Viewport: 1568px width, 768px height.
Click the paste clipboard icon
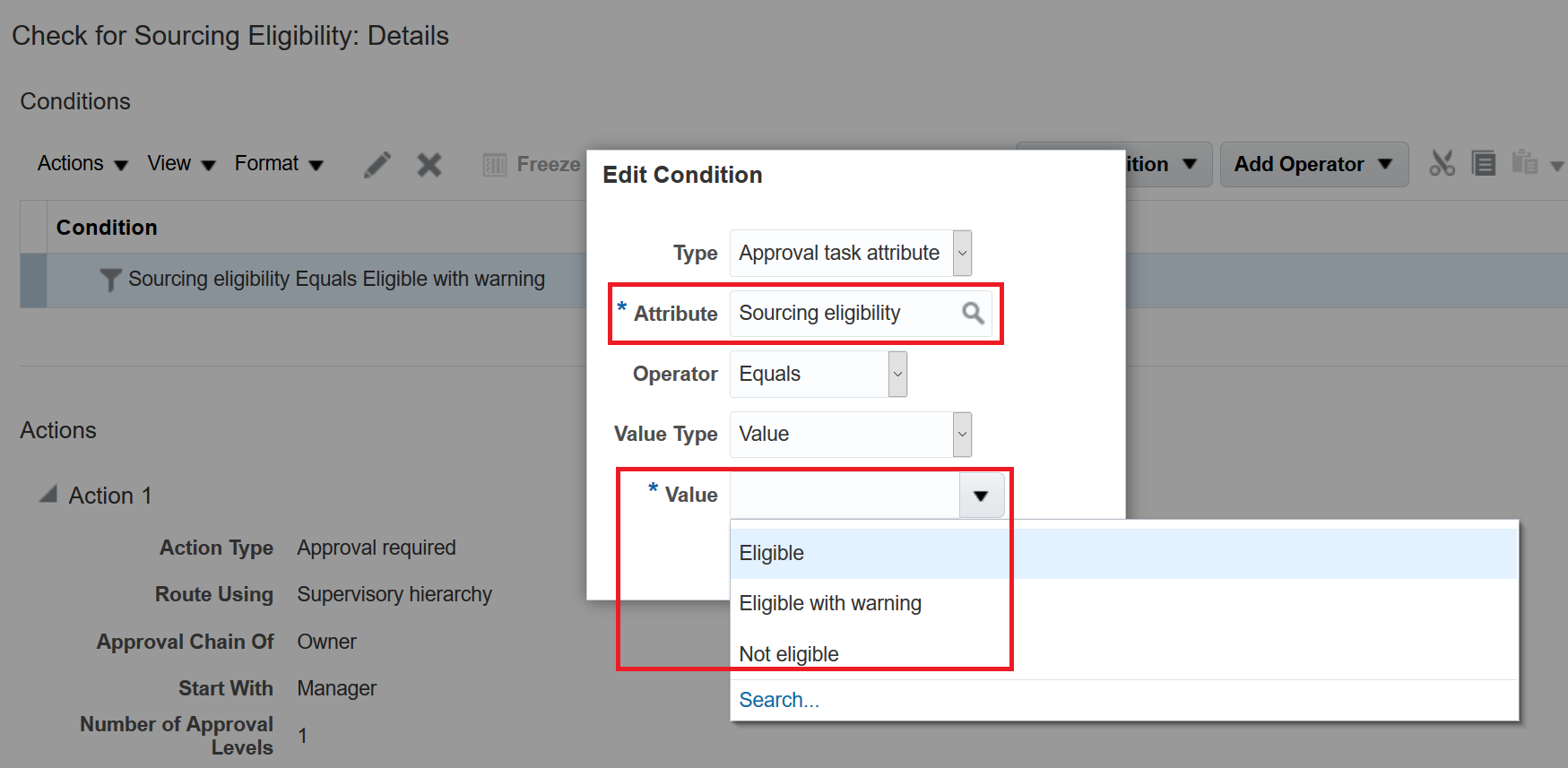tap(1524, 164)
